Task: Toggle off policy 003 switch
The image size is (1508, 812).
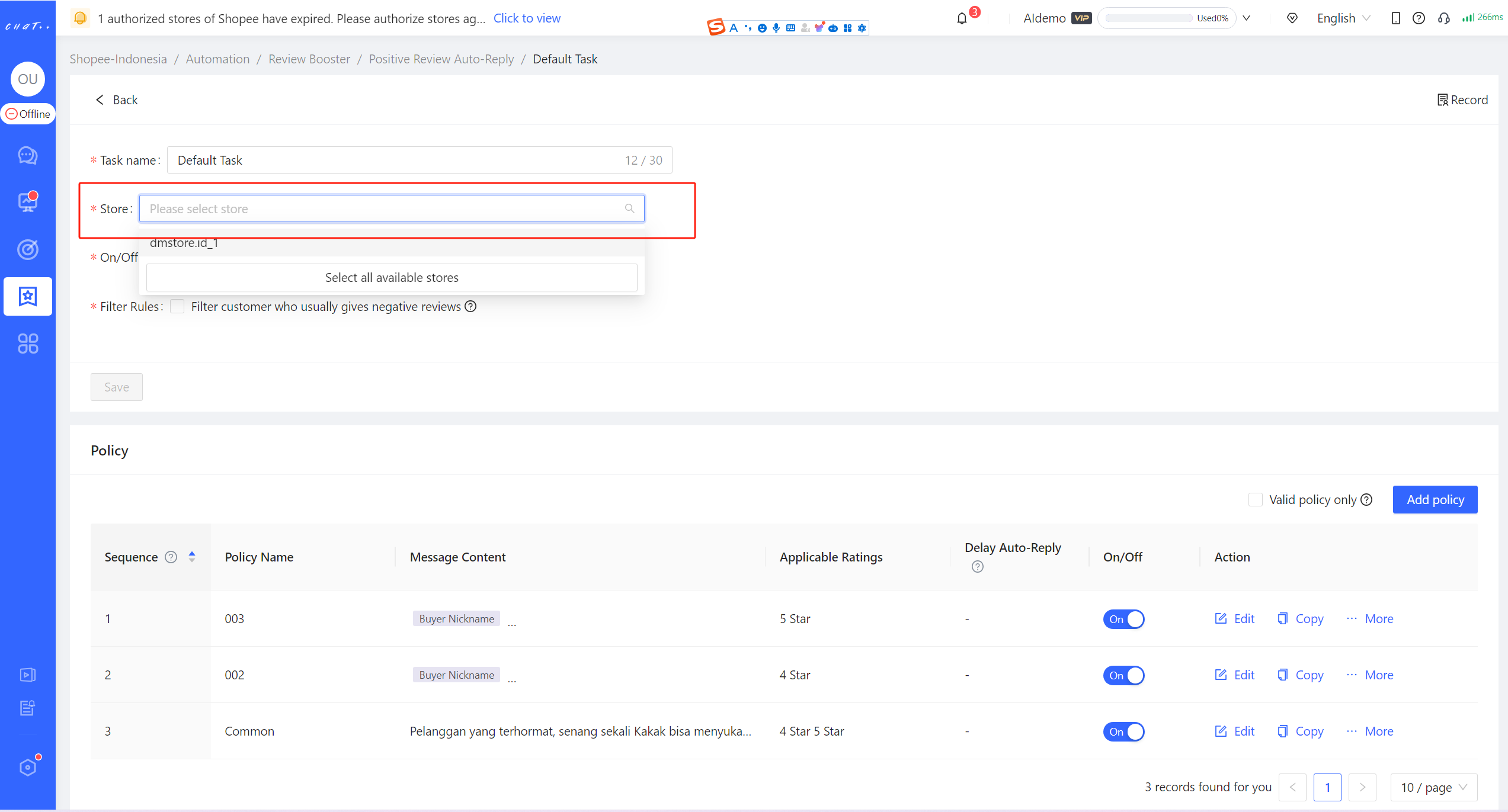Action: [1123, 619]
